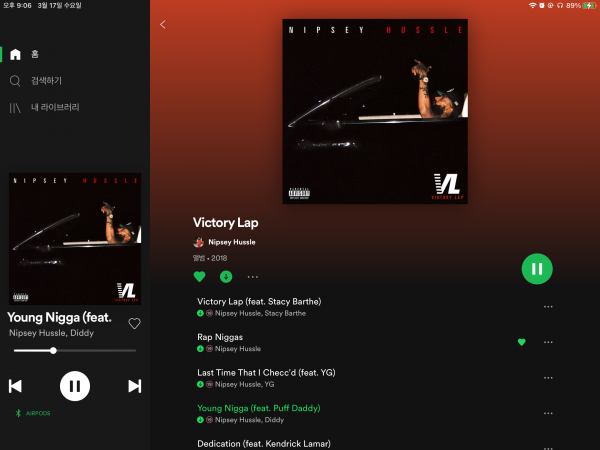Open more options for Last Time That I Checc'd

pos(548,378)
